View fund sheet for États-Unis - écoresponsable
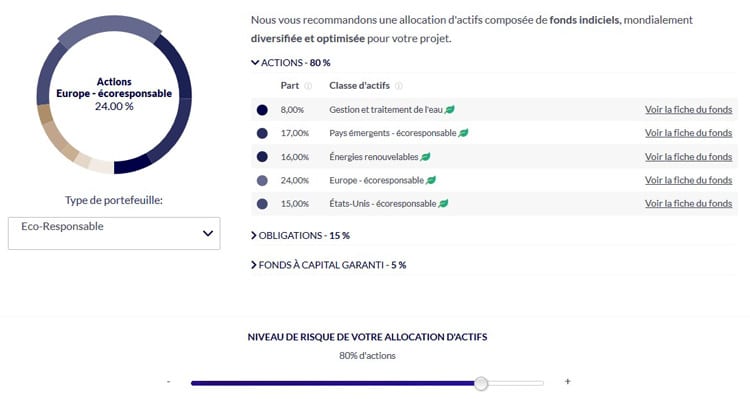The height and width of the screenshot is (399, 750). click(688, 203)
